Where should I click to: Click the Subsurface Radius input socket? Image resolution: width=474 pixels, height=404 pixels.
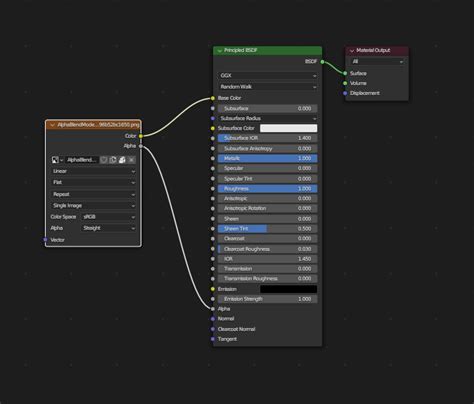pyautogui.click(x=213, y=118)
